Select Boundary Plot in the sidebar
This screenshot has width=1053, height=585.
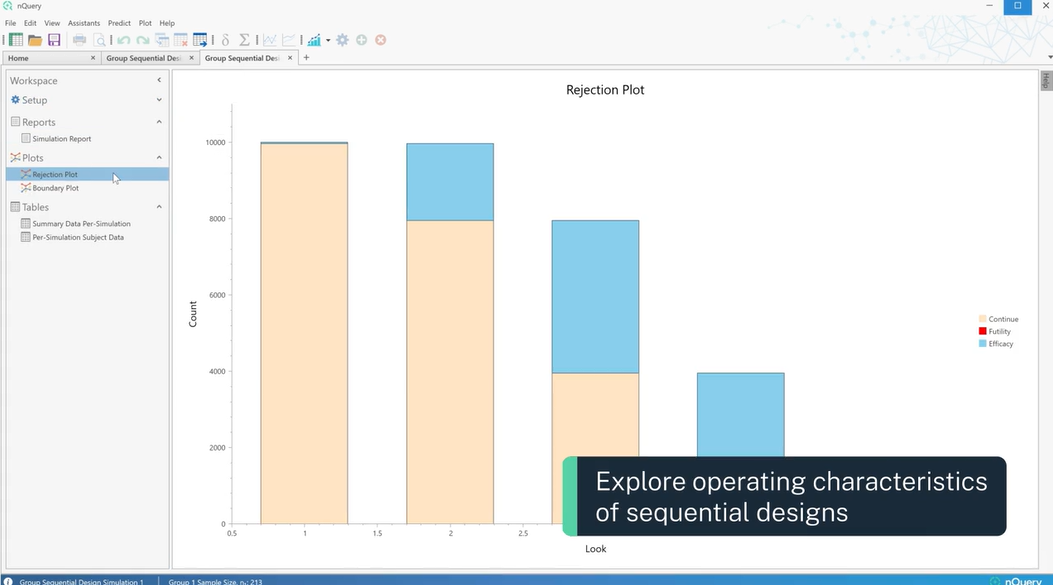(x=57, y=187)
